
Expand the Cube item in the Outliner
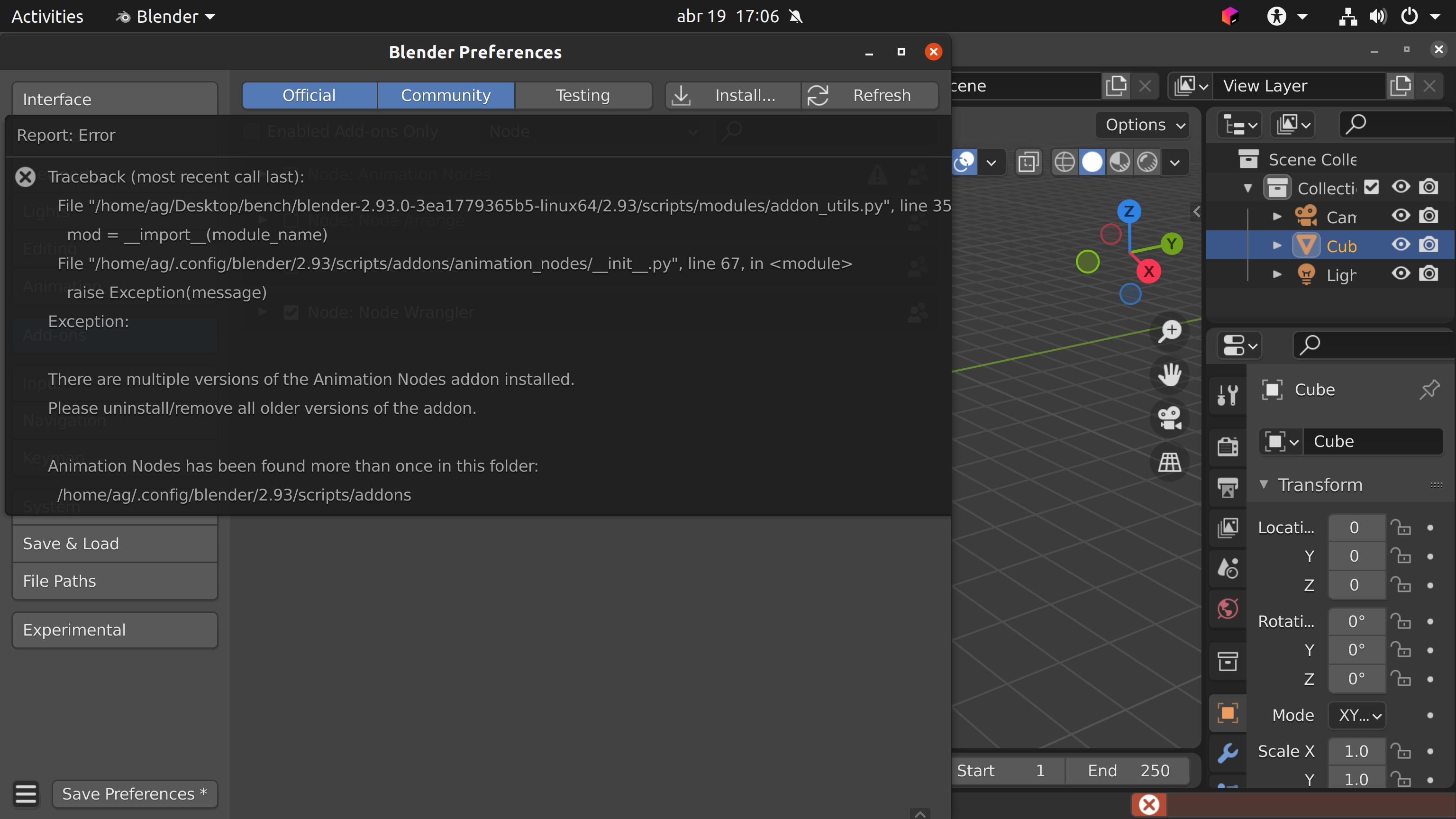tap(1277, 245)
